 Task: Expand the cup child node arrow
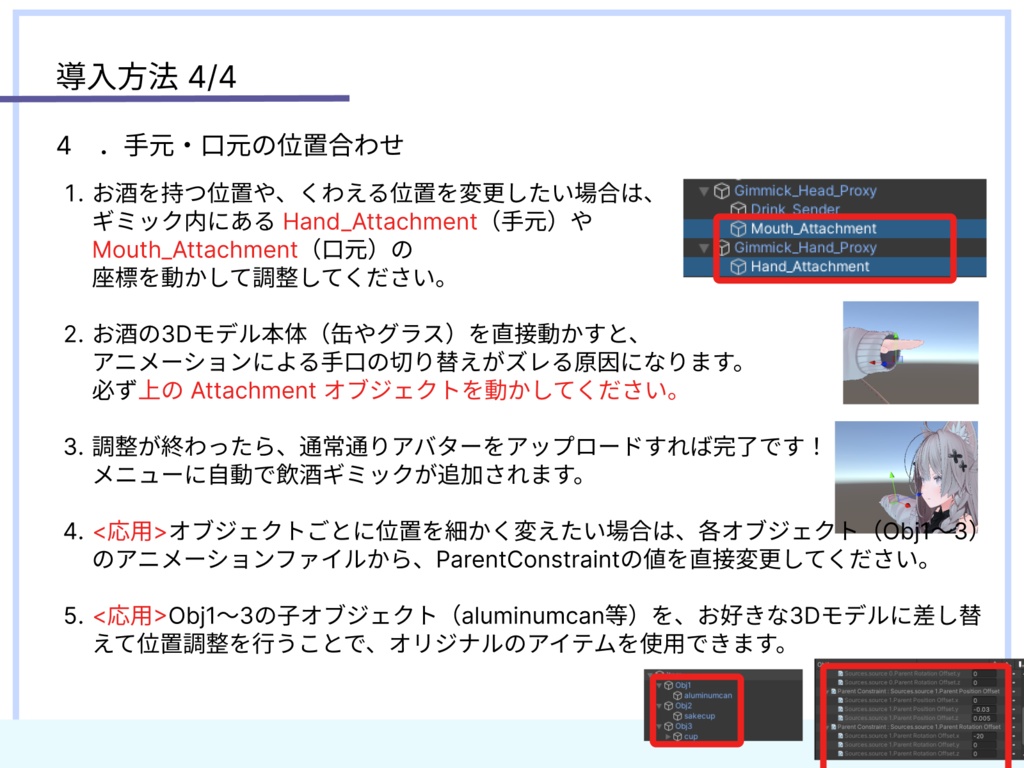click(x=667, y=737)
